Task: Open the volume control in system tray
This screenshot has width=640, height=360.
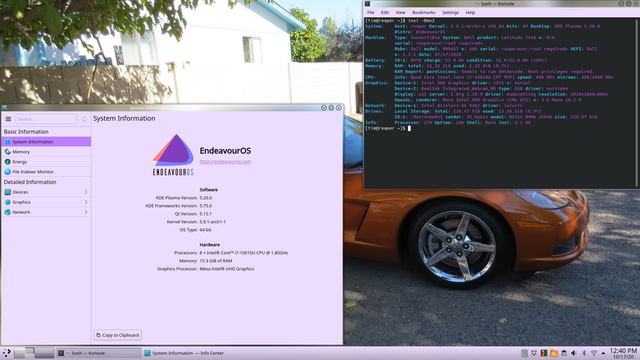Action: [x=573, y=353]
